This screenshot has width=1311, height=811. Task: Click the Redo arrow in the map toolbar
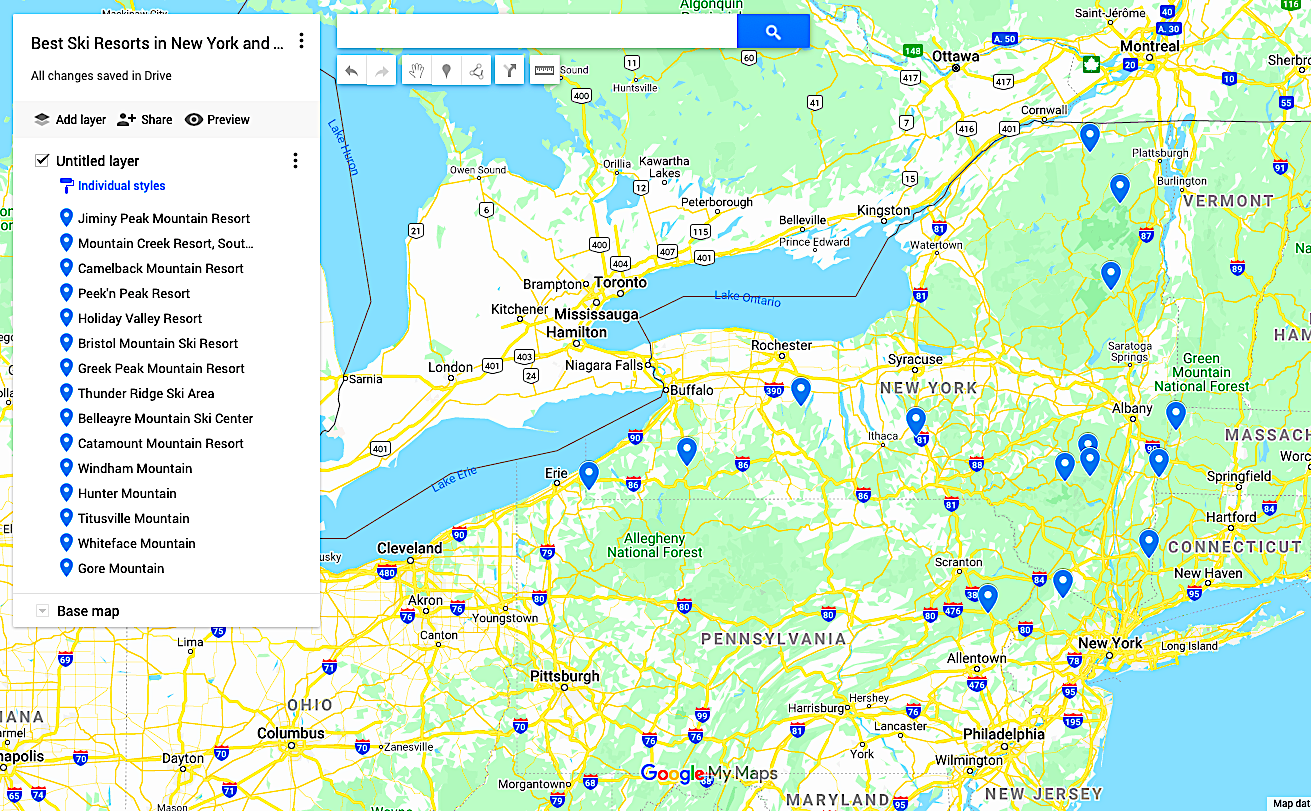pos(381,71)
